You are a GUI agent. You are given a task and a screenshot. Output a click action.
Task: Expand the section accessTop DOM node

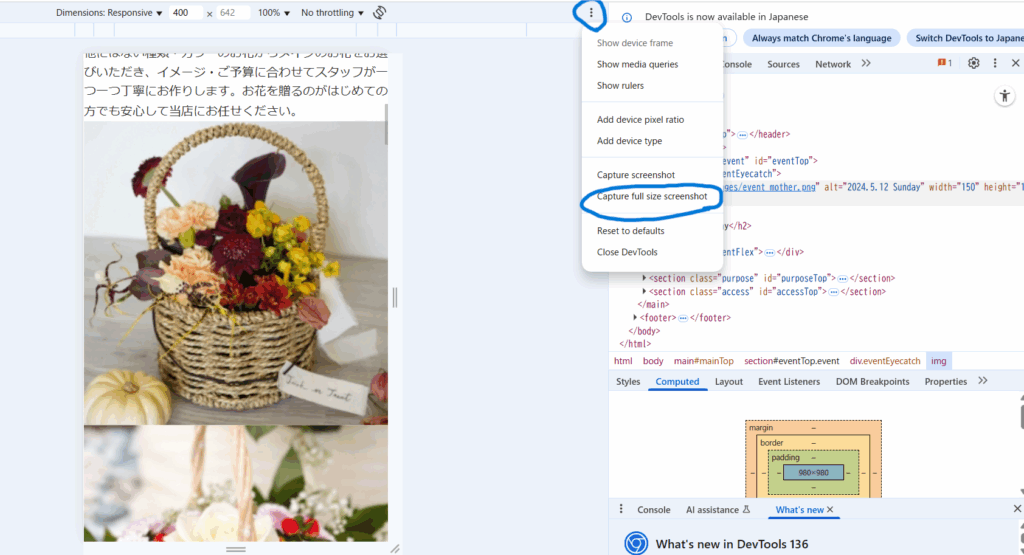point(646,292)
